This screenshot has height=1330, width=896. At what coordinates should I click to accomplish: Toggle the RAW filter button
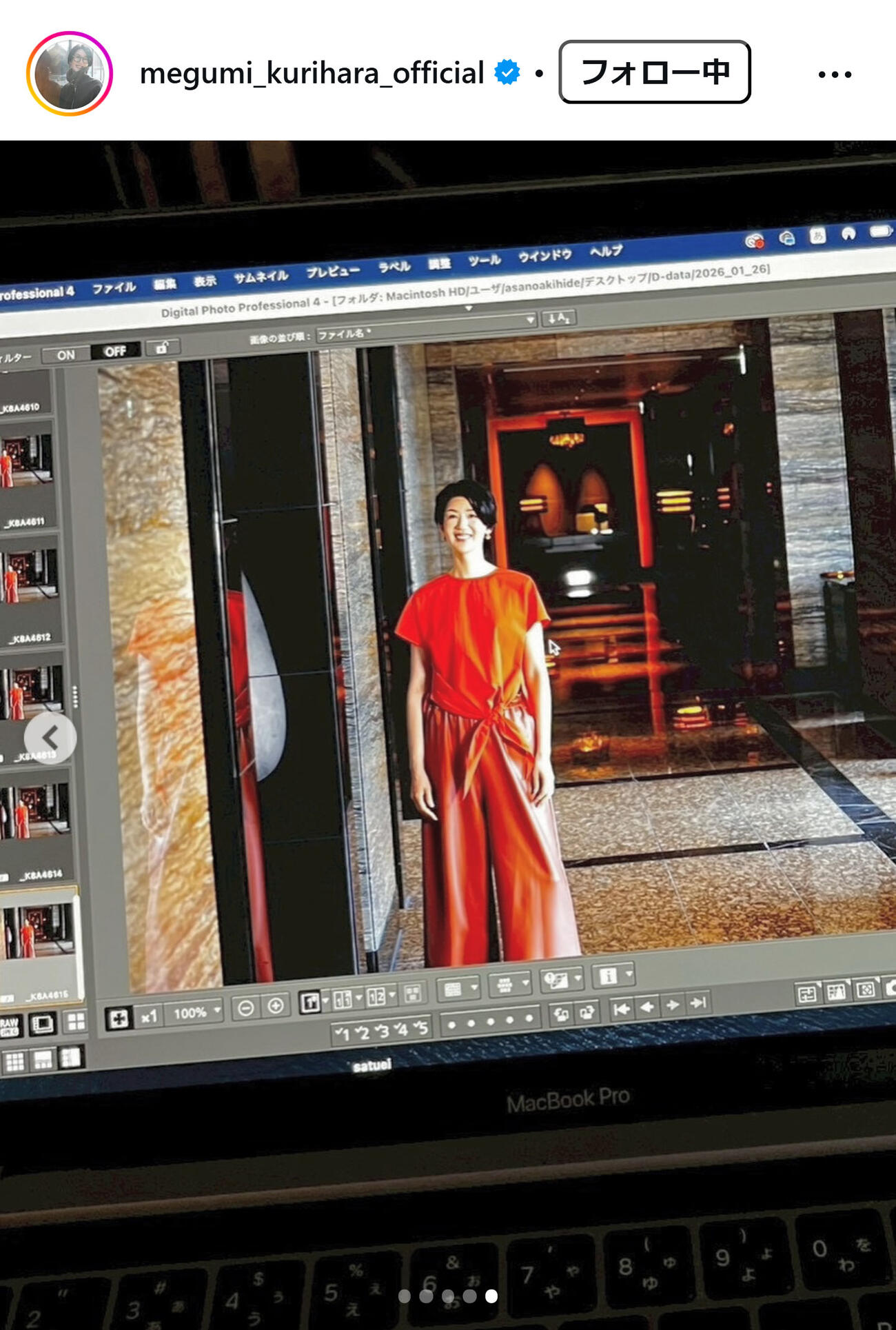pos(10,1027)
